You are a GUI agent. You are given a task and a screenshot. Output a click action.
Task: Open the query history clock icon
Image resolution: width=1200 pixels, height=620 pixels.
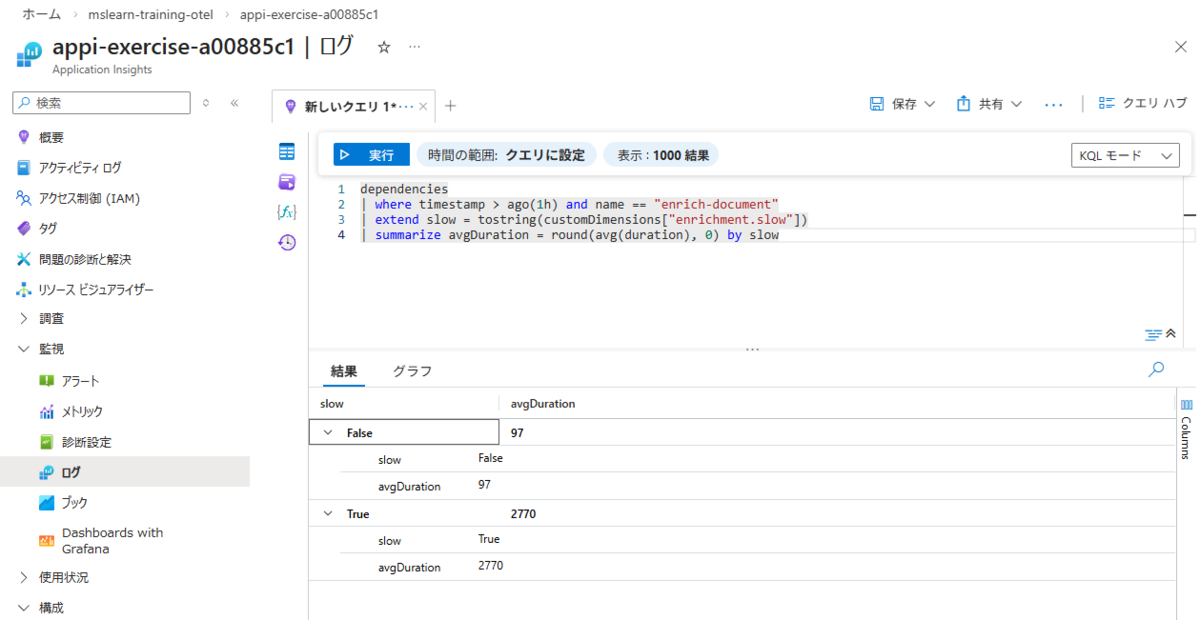[287, 242]
